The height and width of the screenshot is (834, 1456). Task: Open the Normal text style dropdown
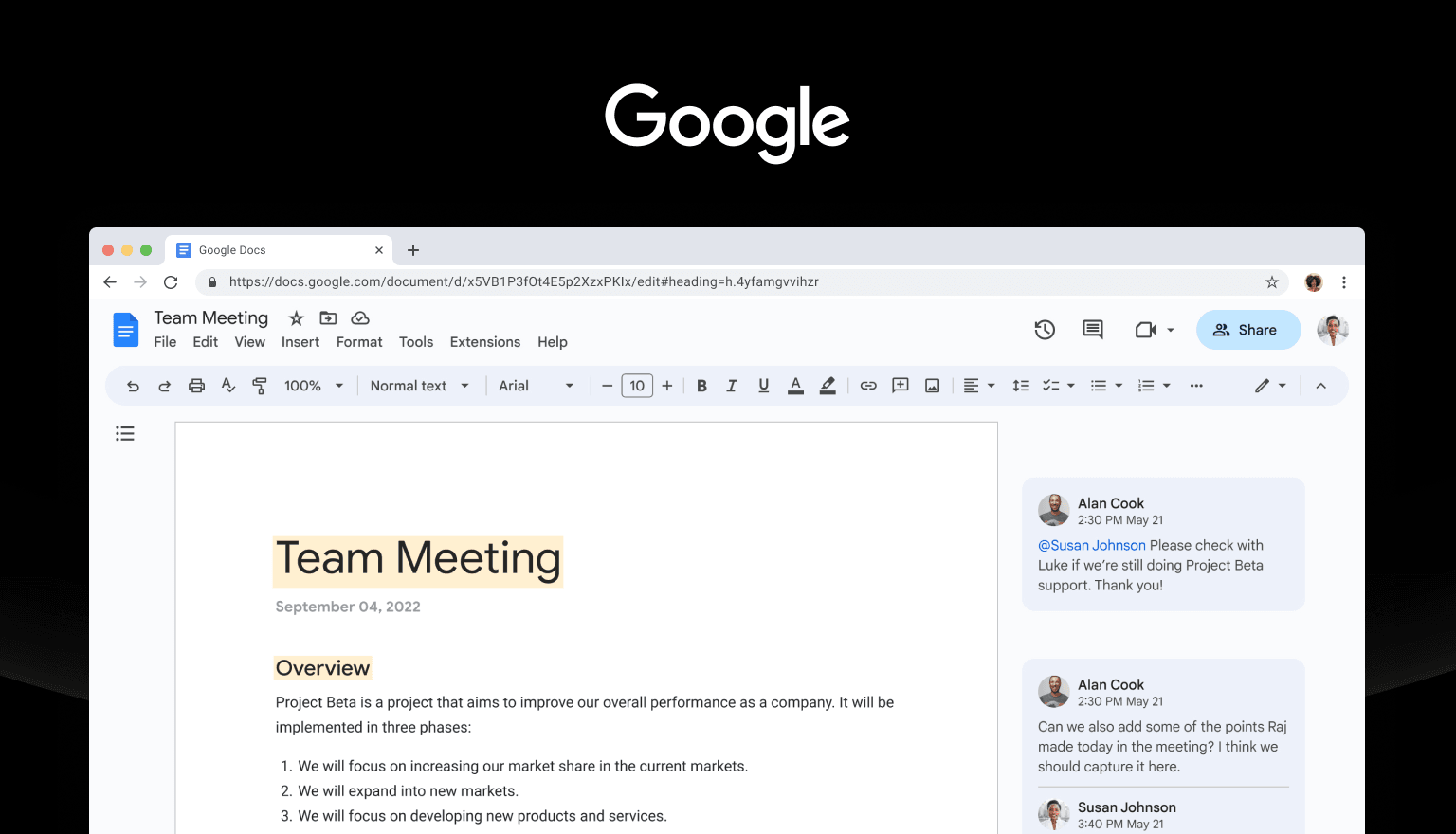[420, 386]
